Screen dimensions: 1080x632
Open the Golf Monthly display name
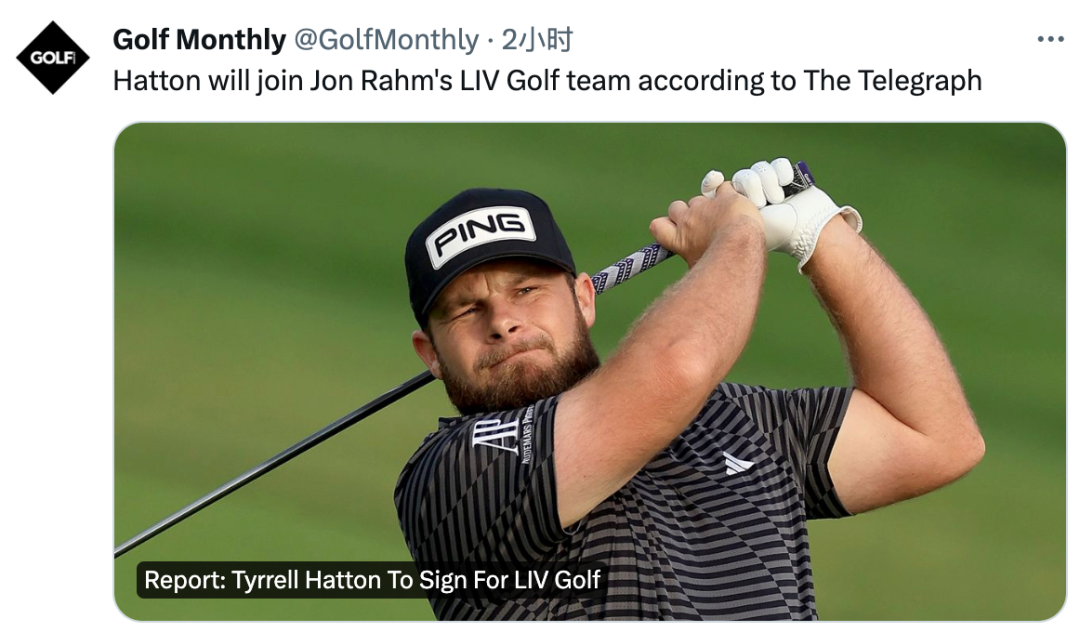(x=199, y=39)
